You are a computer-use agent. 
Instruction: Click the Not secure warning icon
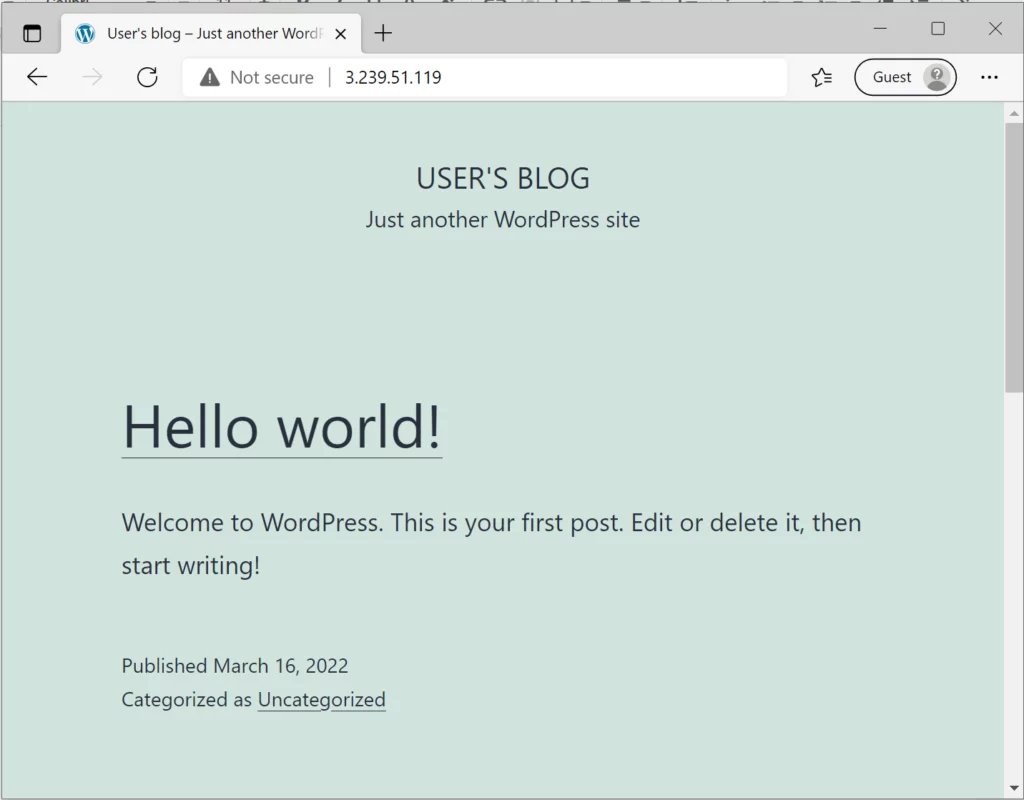(210, 77)
